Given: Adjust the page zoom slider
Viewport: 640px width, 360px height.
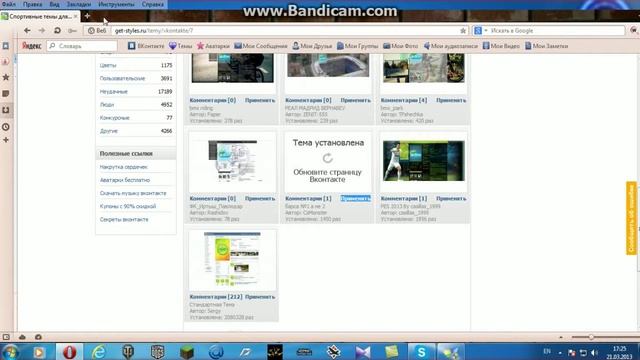Looking at the screenshot, I should coord(591,337).
